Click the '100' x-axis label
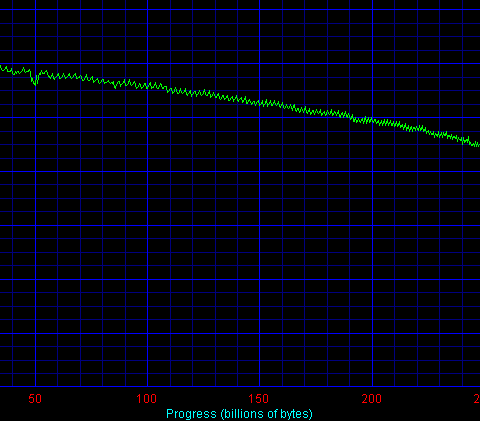The height and width of the screenshot is (421, 480). [147, 399]
